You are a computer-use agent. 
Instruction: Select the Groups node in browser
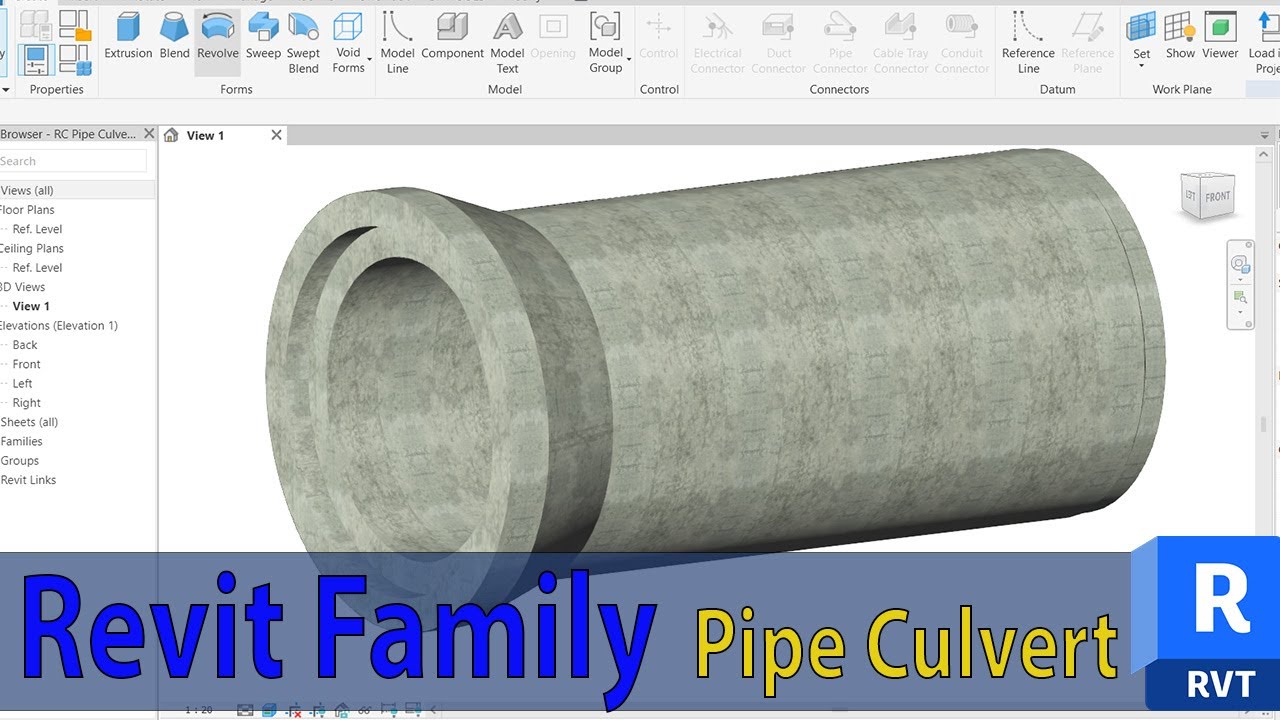(20, 461)
